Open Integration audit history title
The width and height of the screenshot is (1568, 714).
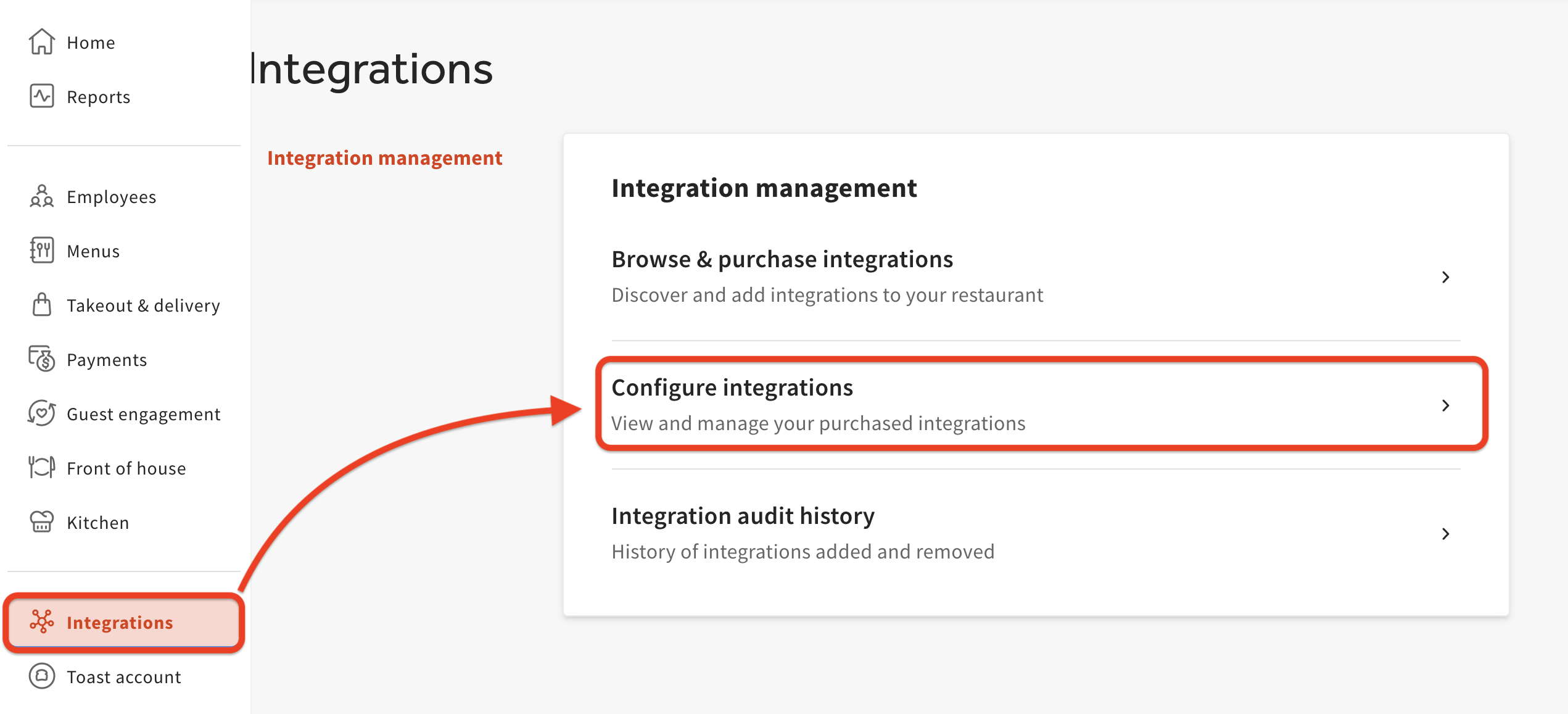tap(743, 516)
